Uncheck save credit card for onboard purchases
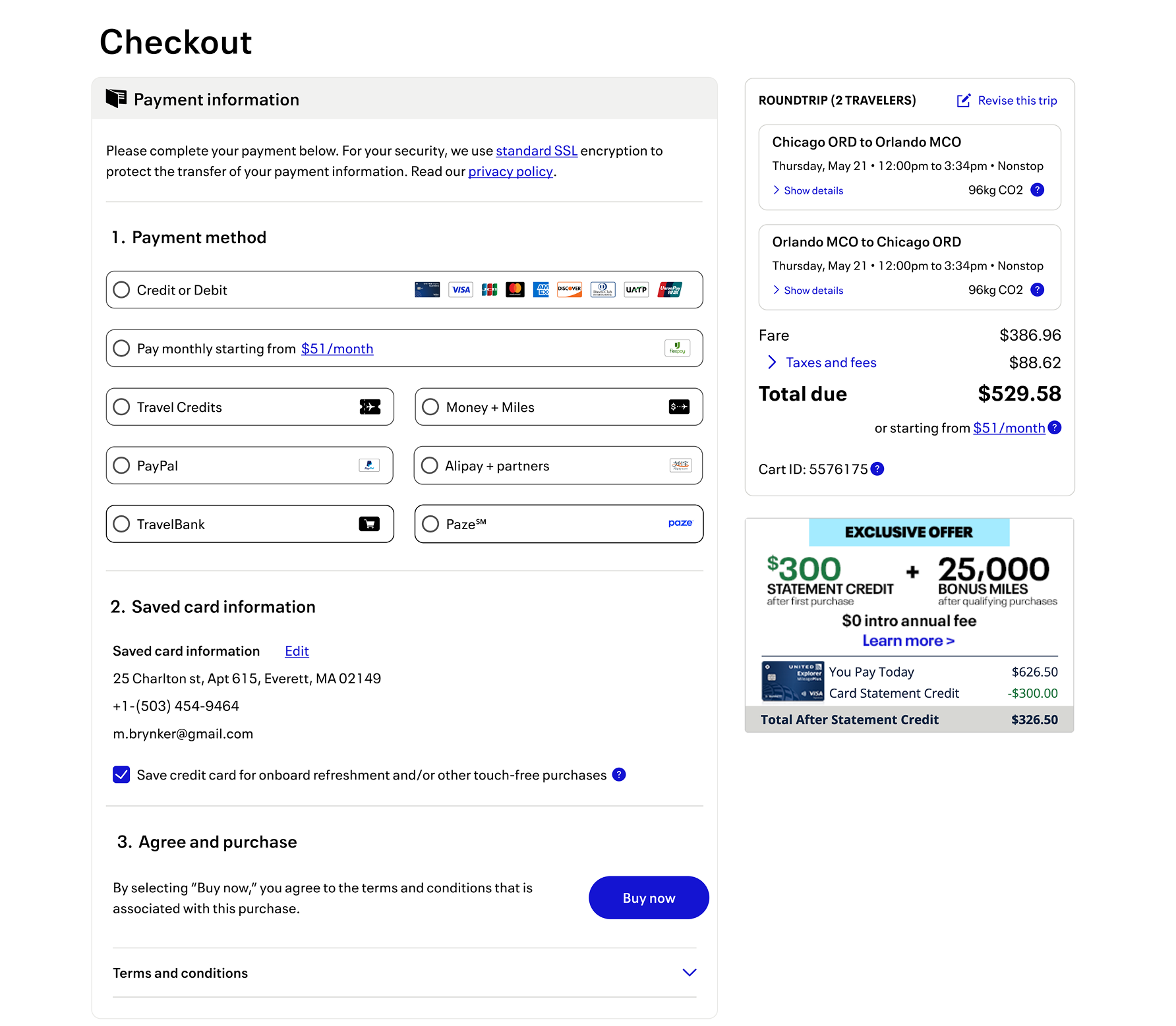 tap(121, 774)
